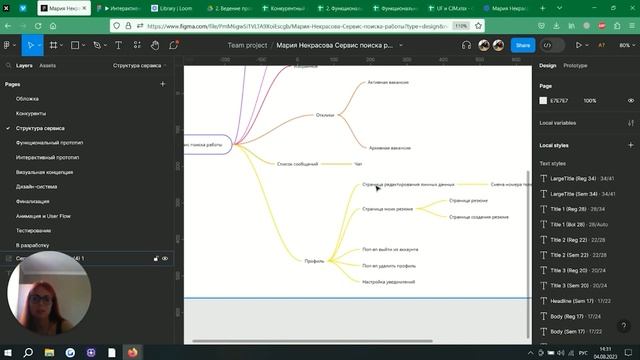640x360 pixels.
Task: Click the canvas horizontal scrollbar
Action: [x=312, y=341]
